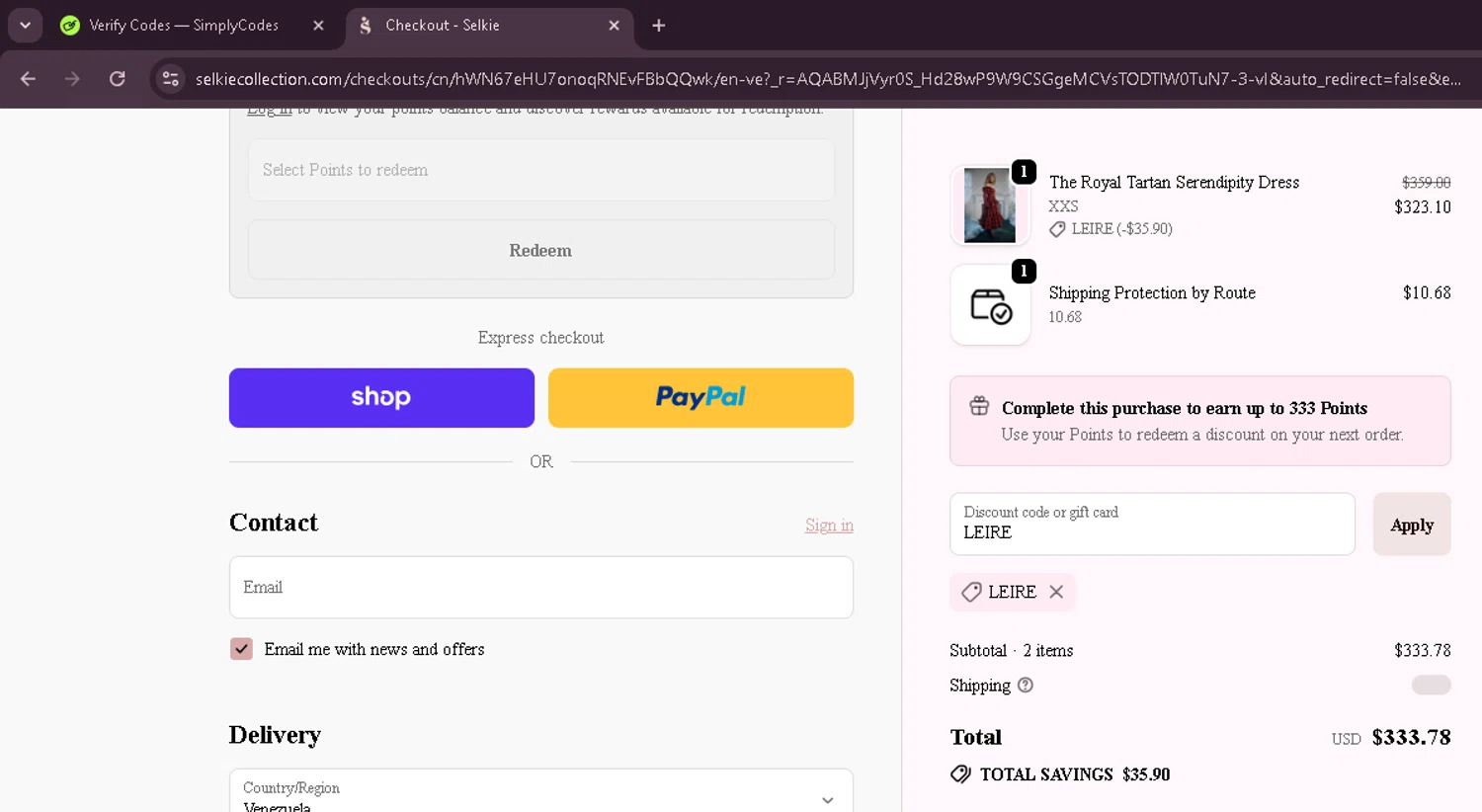
Task: Go back to previous page
Action: (28, 79)
